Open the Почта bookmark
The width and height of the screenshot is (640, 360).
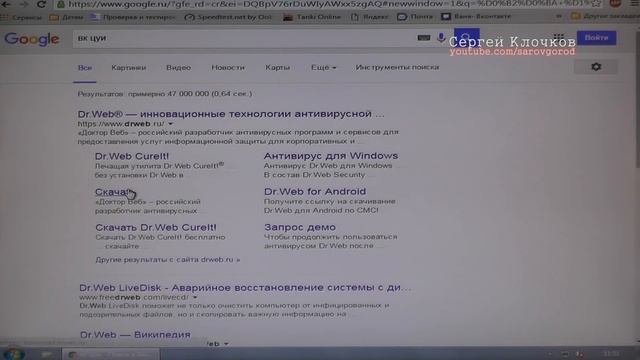(x=415, y=17)
